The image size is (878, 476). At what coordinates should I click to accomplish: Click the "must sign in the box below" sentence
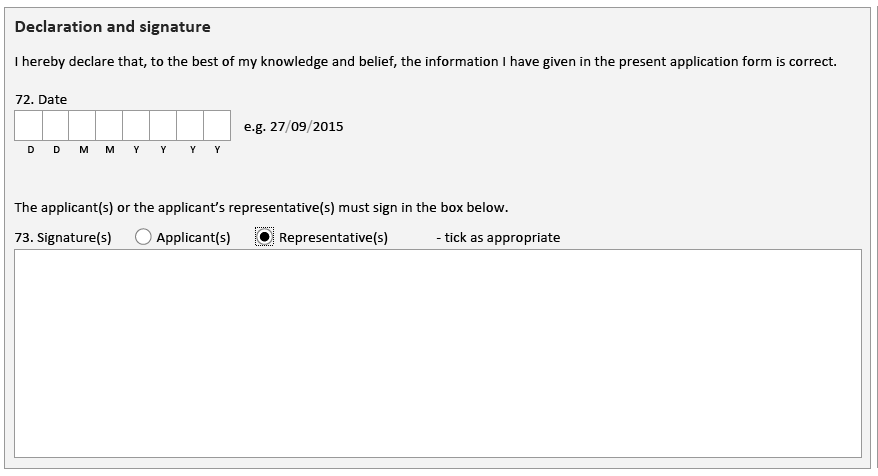(262, 208)
